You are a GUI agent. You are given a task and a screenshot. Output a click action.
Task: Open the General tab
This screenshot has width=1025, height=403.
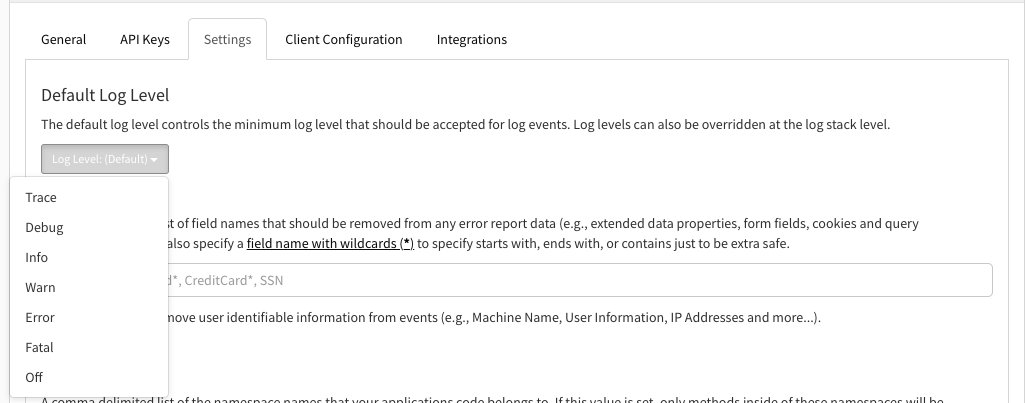click(63, 40)
